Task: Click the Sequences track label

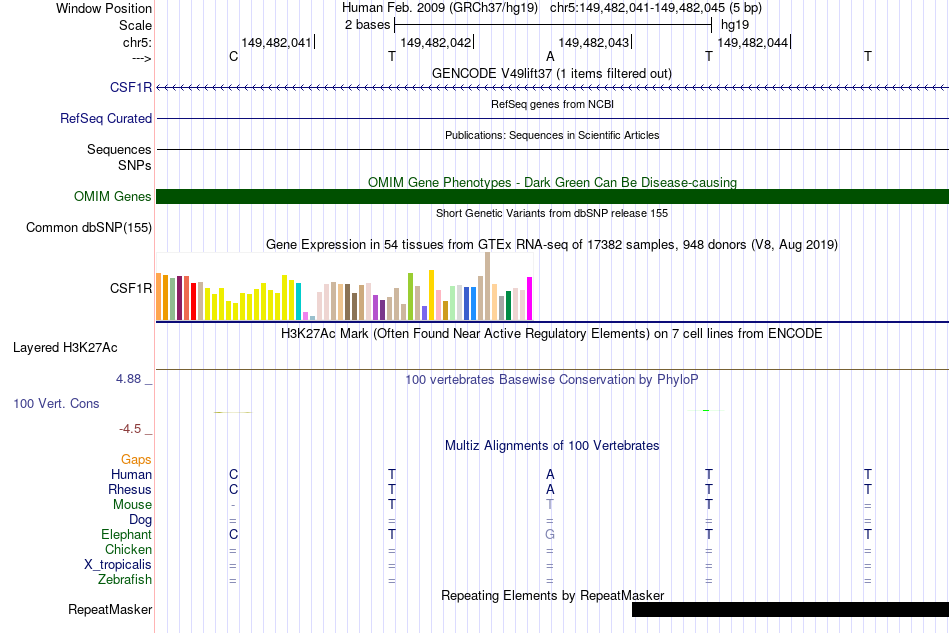Action: [119, 149]
